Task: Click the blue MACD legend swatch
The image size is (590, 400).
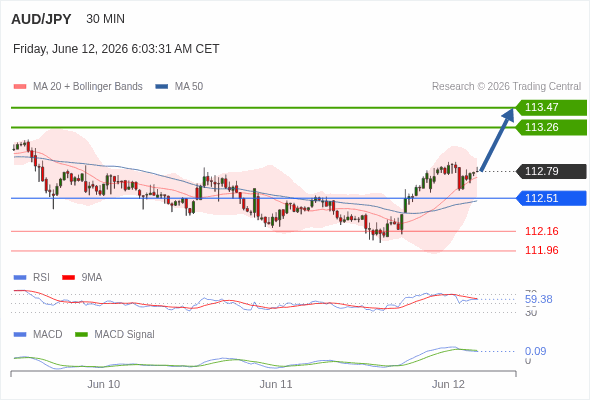Action: click(20, 335)
